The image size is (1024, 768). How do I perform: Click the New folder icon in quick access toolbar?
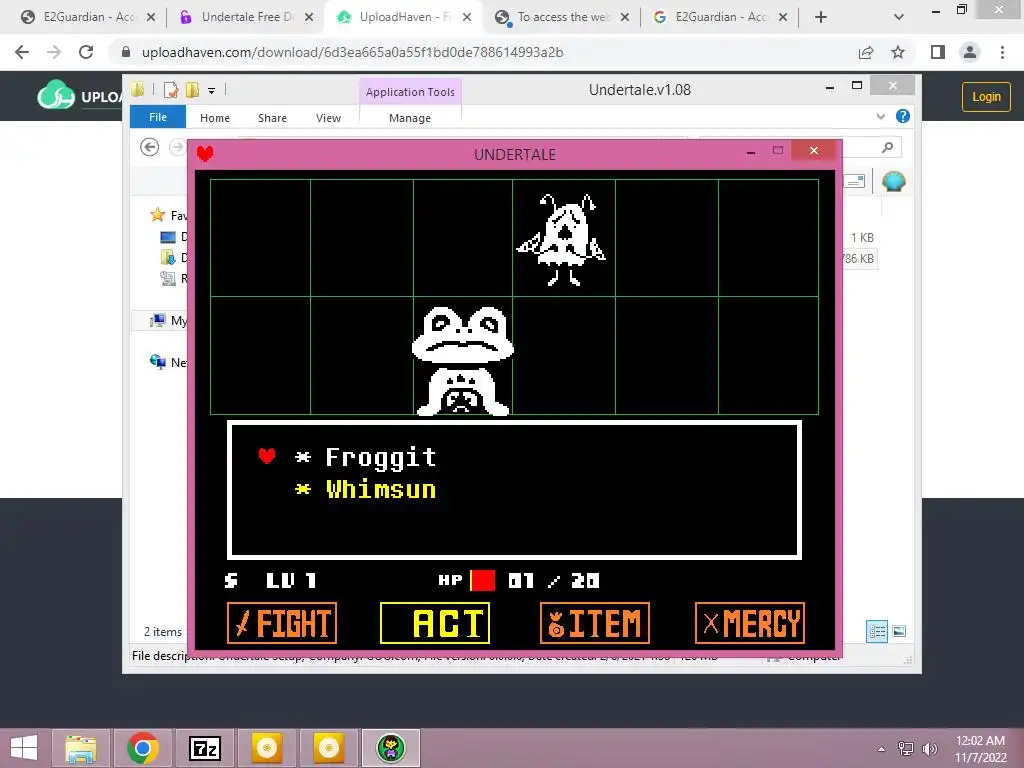[x=193, y=89]
